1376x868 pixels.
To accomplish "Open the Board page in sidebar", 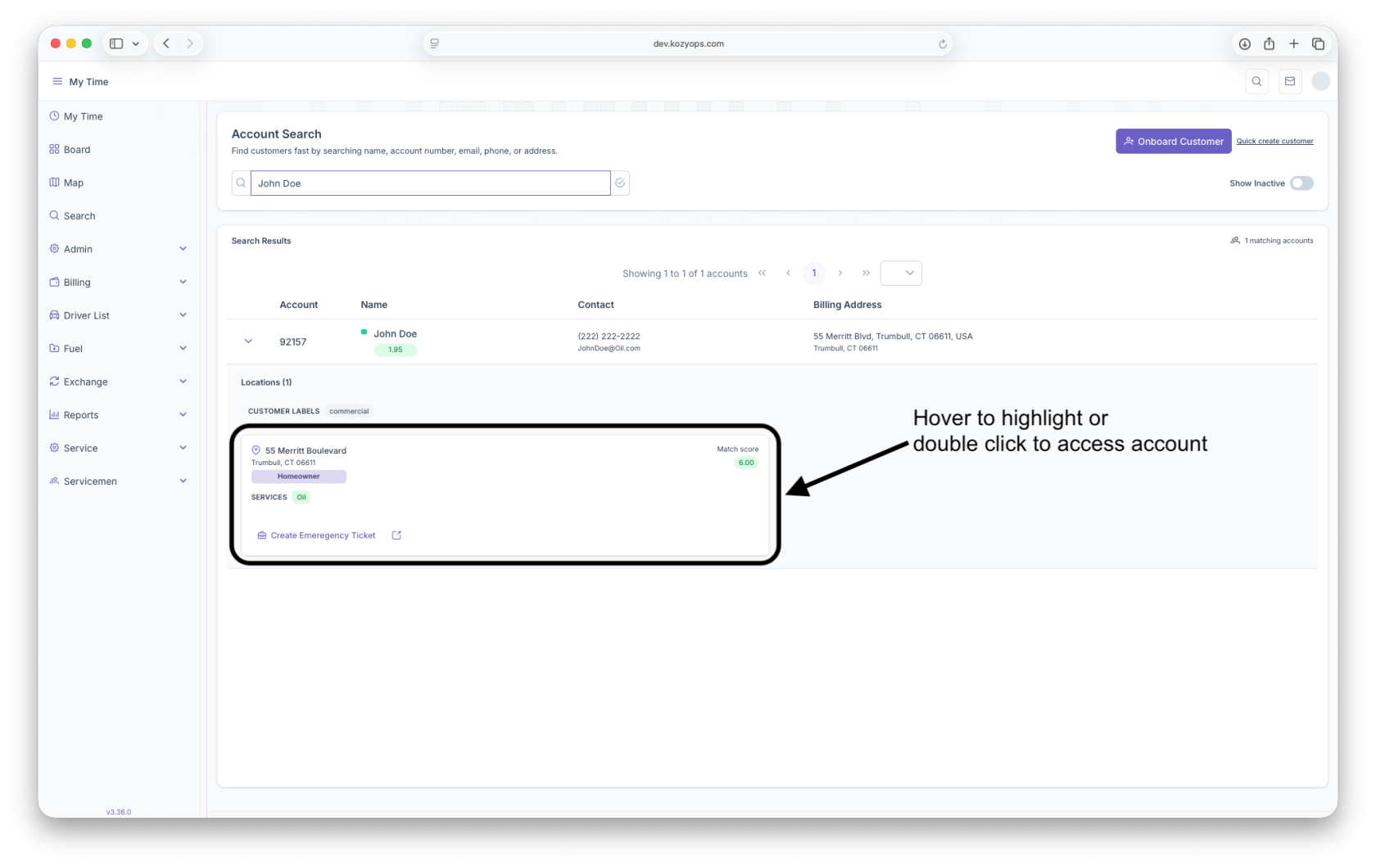I will coord(77,150).
